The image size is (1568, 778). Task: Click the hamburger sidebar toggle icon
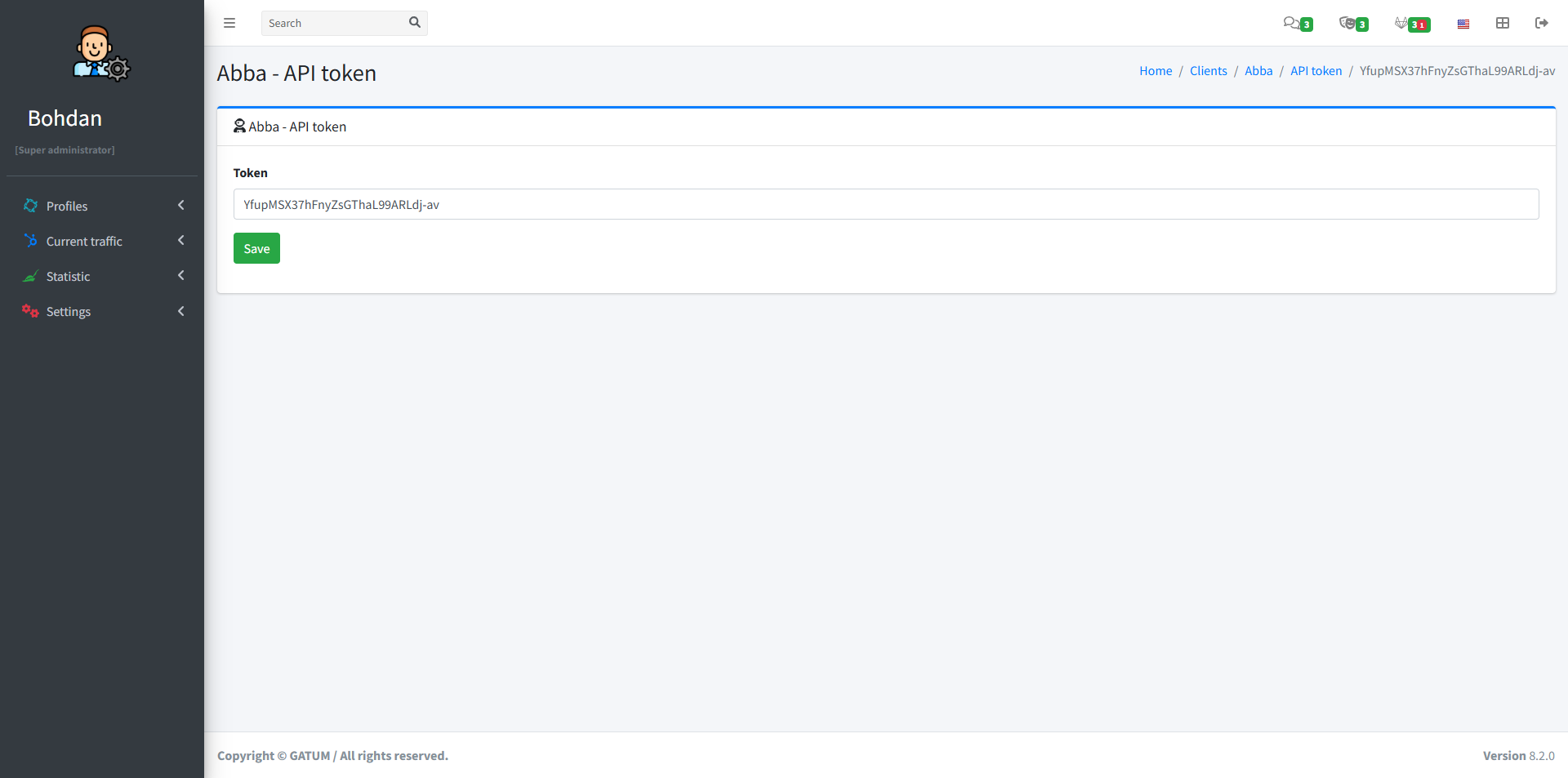(229, 23)
